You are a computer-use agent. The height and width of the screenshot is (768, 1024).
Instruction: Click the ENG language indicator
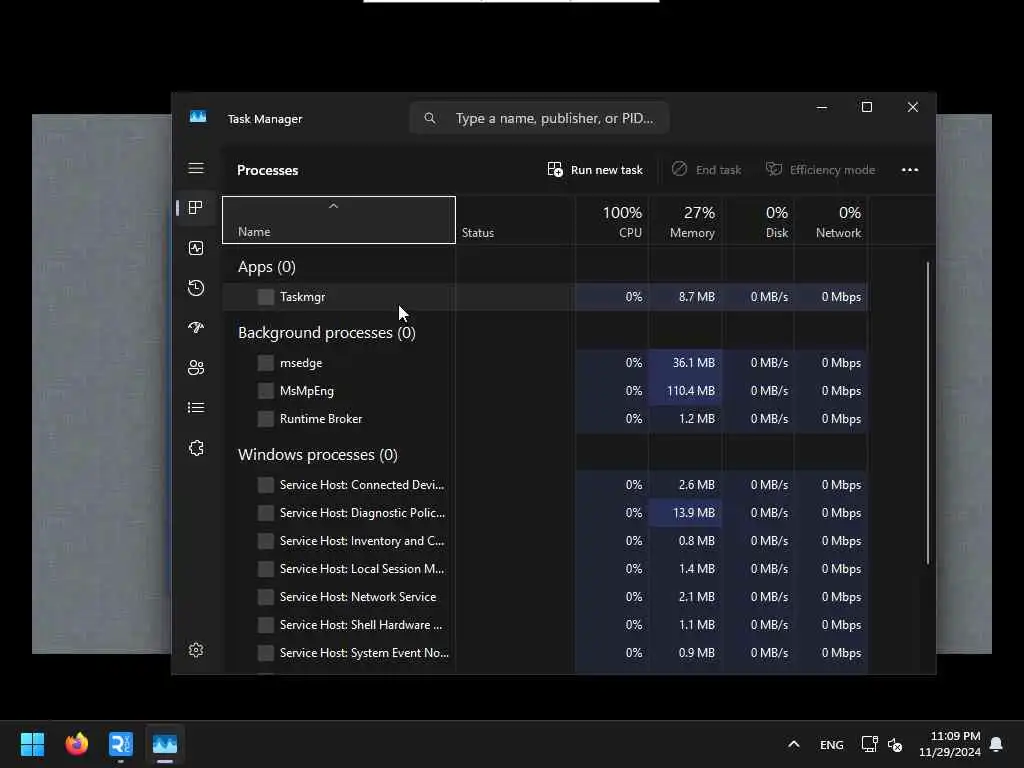831,744
